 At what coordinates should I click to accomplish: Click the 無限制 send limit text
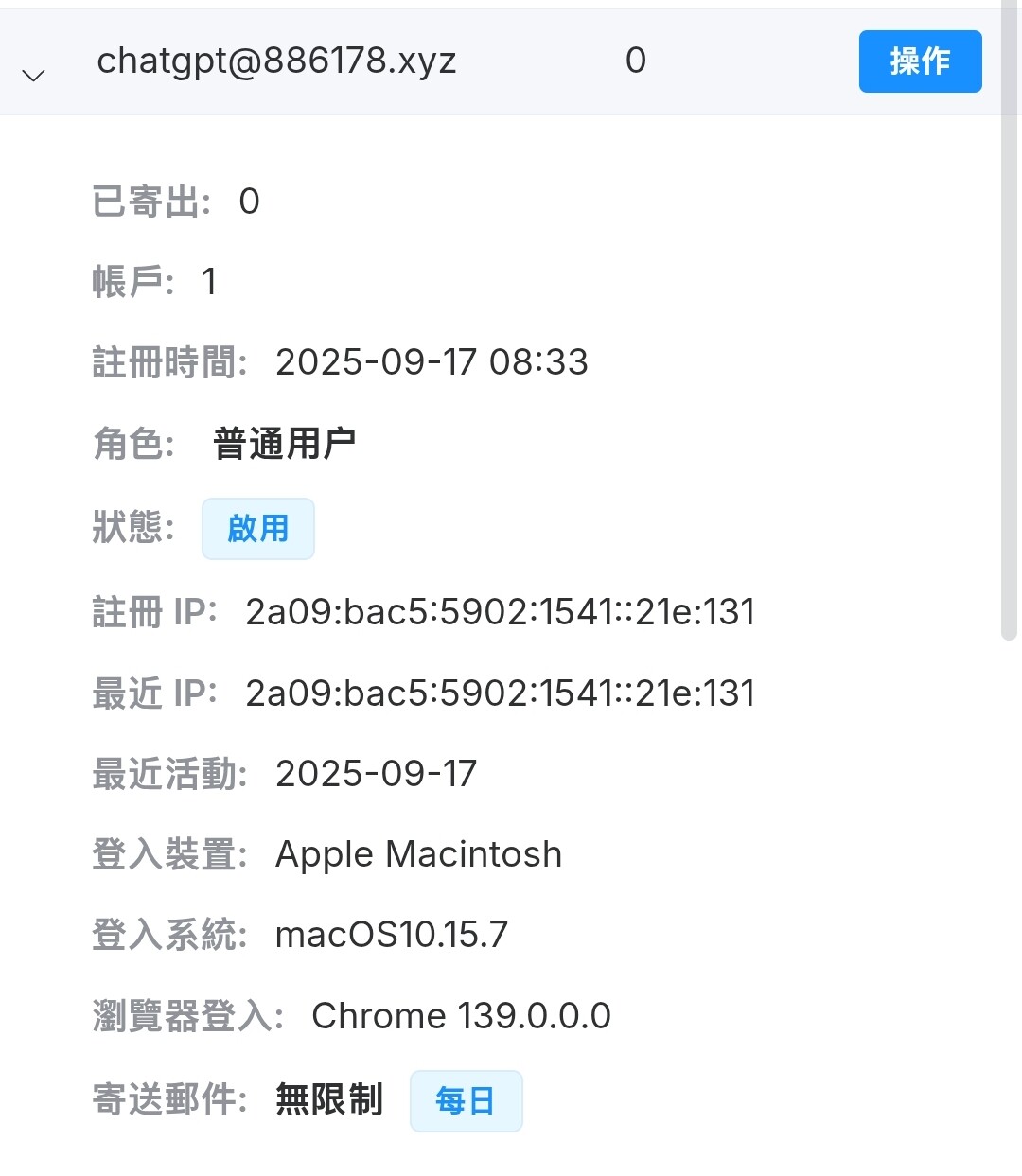point(329,1100)
